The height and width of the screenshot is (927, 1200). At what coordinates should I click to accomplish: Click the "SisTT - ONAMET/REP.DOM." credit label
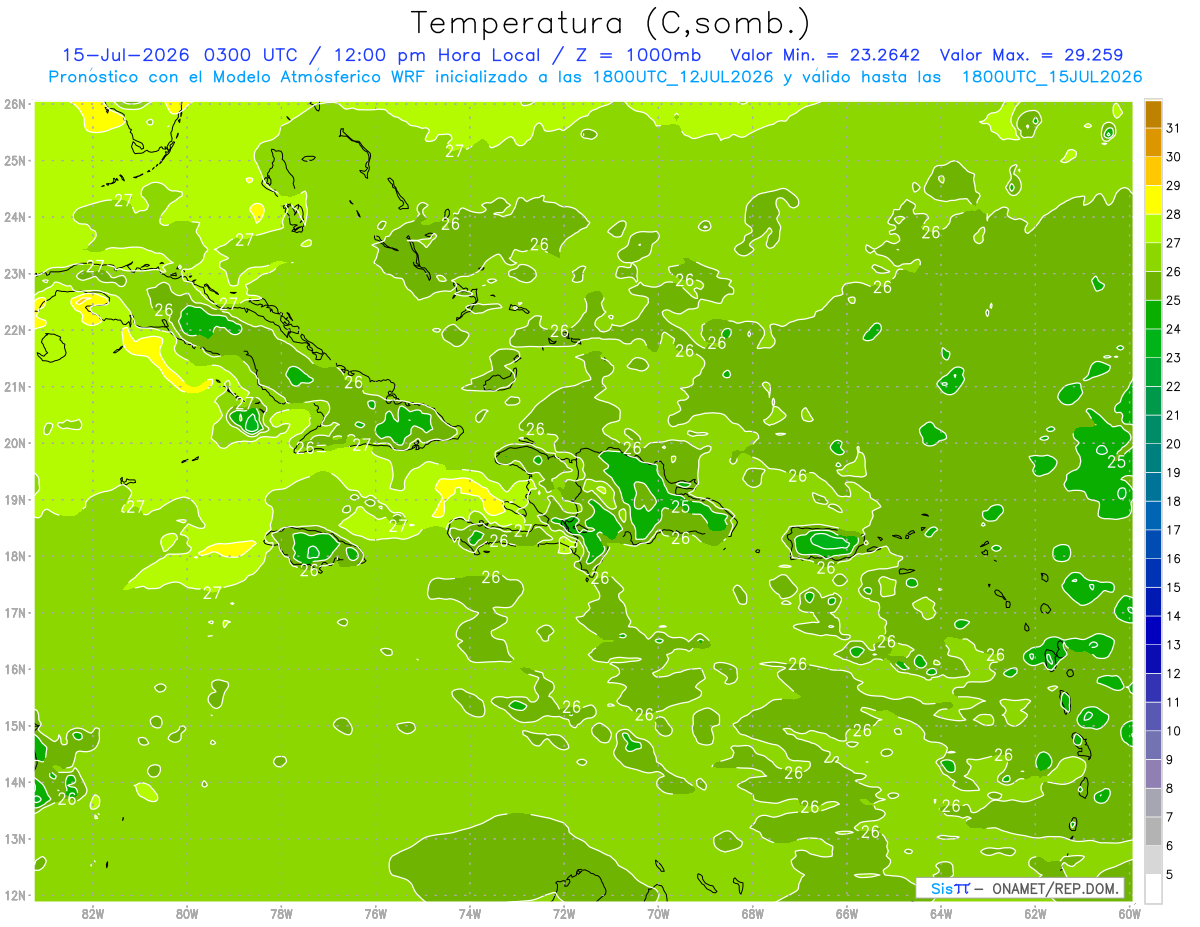click(1020, 888)
